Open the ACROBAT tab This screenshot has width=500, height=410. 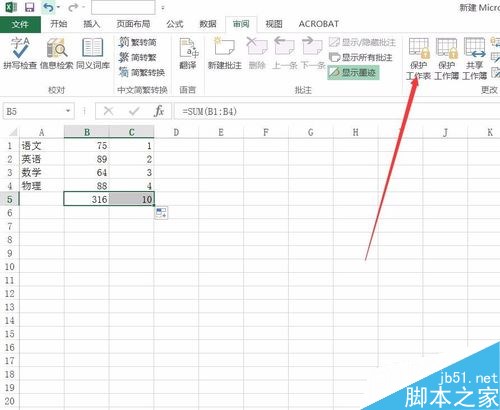point(319,24)
